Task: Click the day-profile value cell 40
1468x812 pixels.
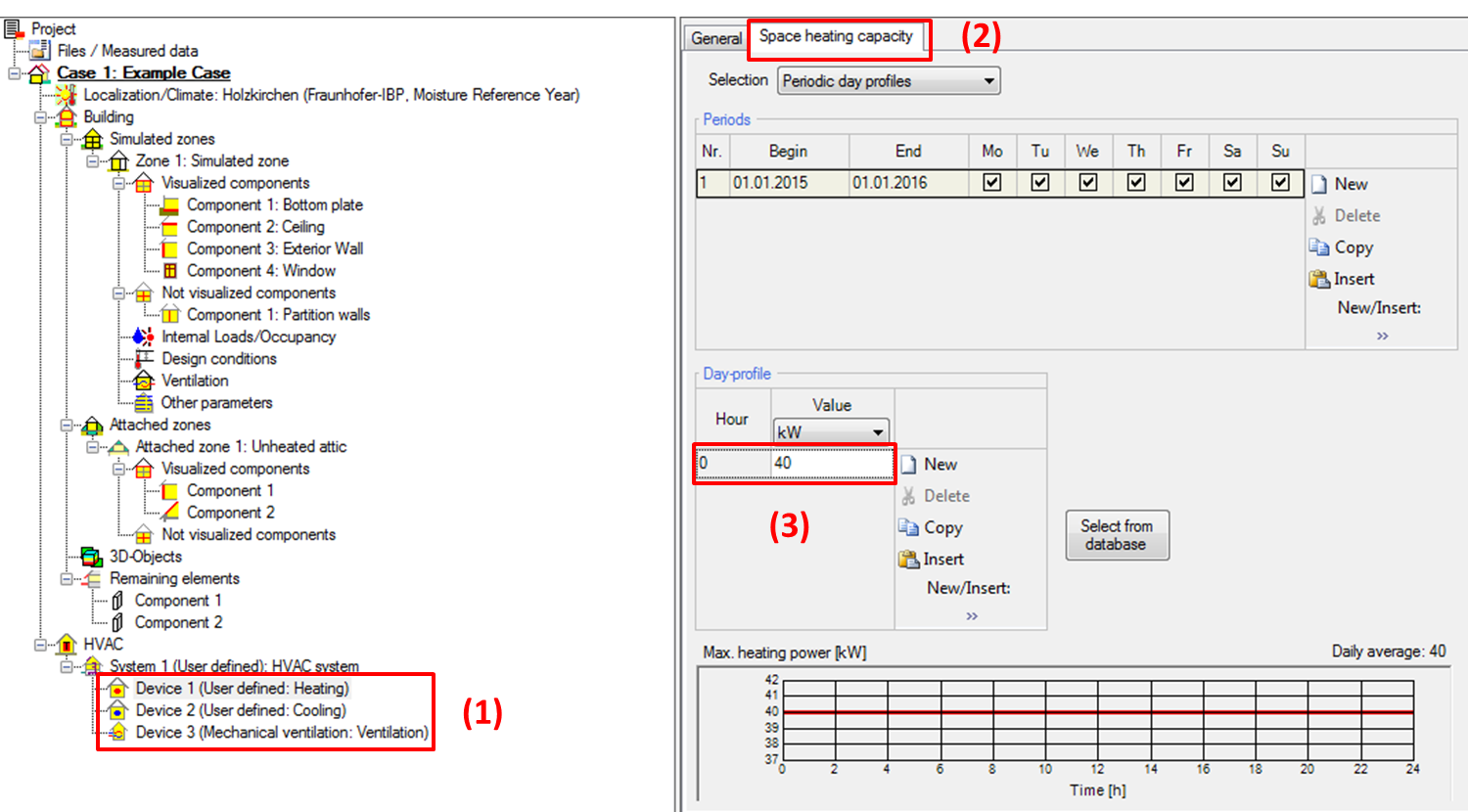Action: pos(832,463)
